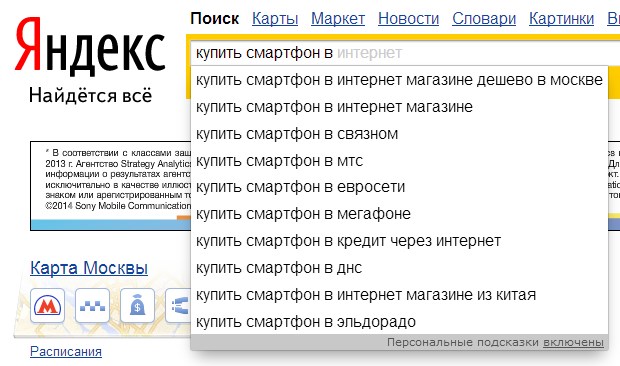The width and height of the screenshot is (620, 366).
Task: Open the Новости section
Action: pyautogui.click(x=408, y=19)
